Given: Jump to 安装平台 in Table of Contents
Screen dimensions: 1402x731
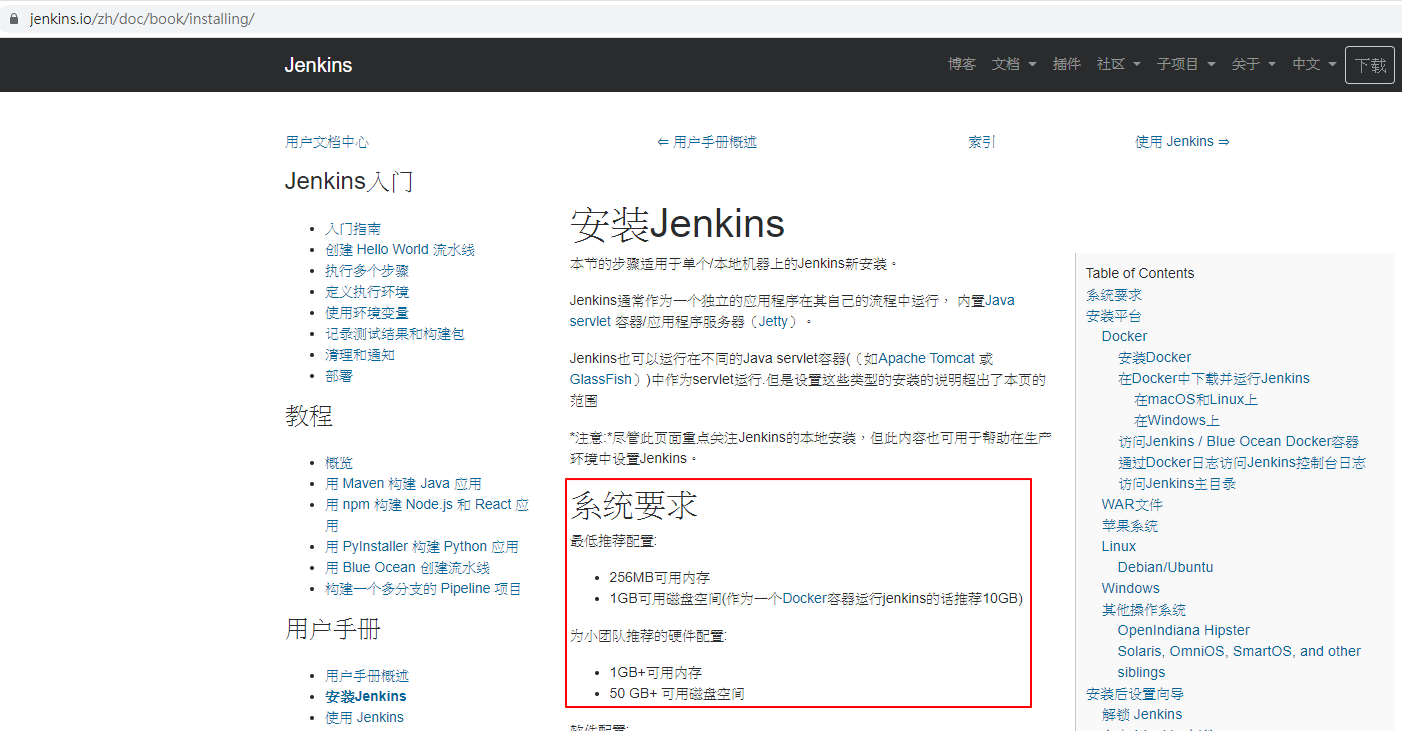Looking at the screenshot, I should (1114, 316).
